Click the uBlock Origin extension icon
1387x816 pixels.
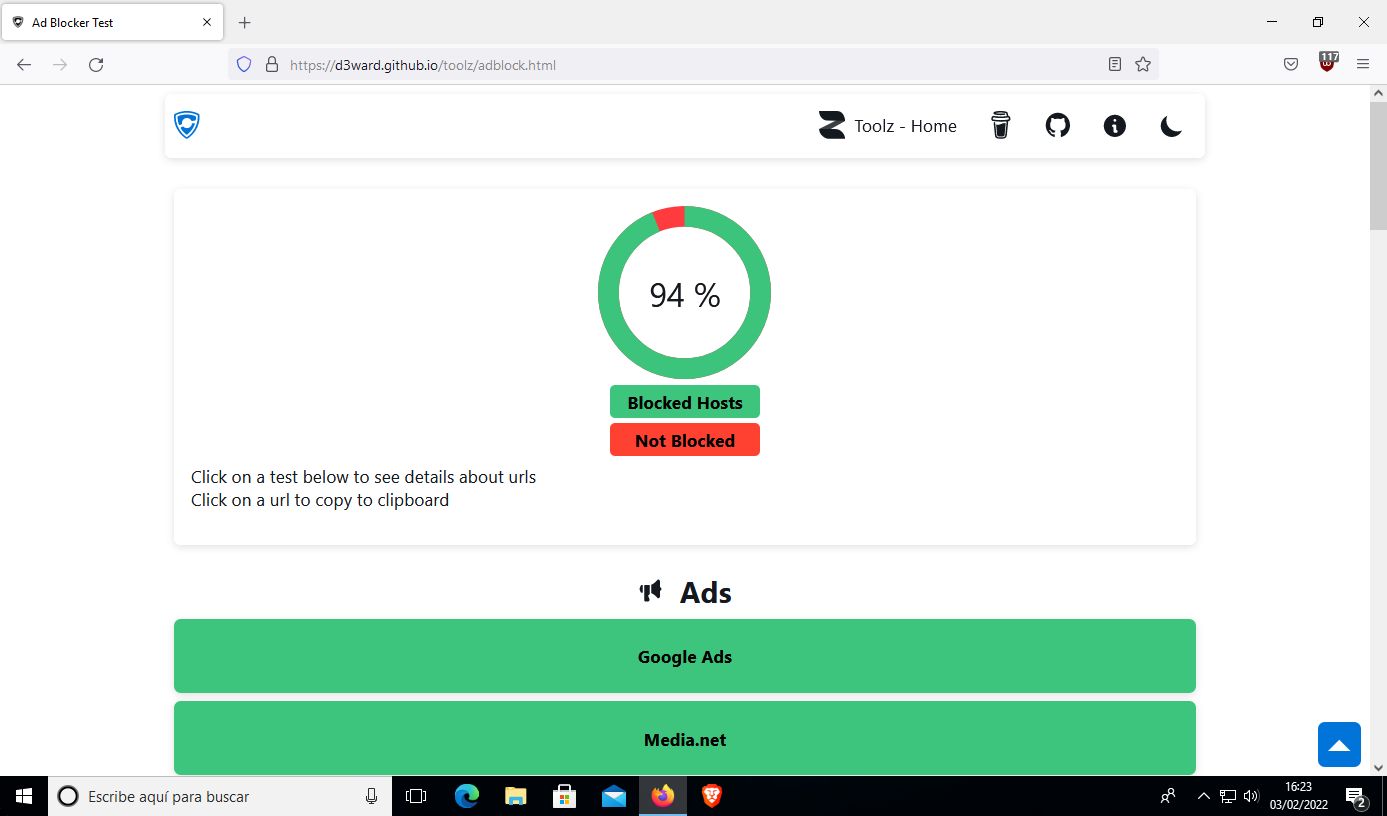pos(1328,63)
